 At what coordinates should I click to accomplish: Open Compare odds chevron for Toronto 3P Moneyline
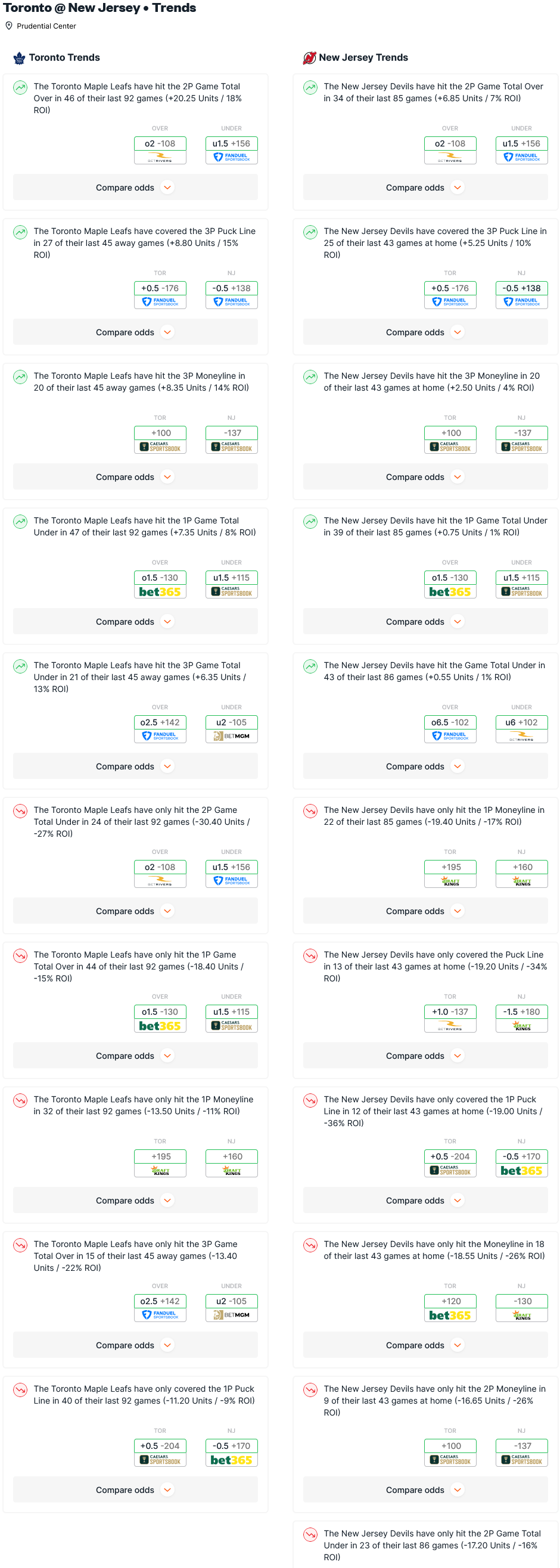tap(167, 477)
